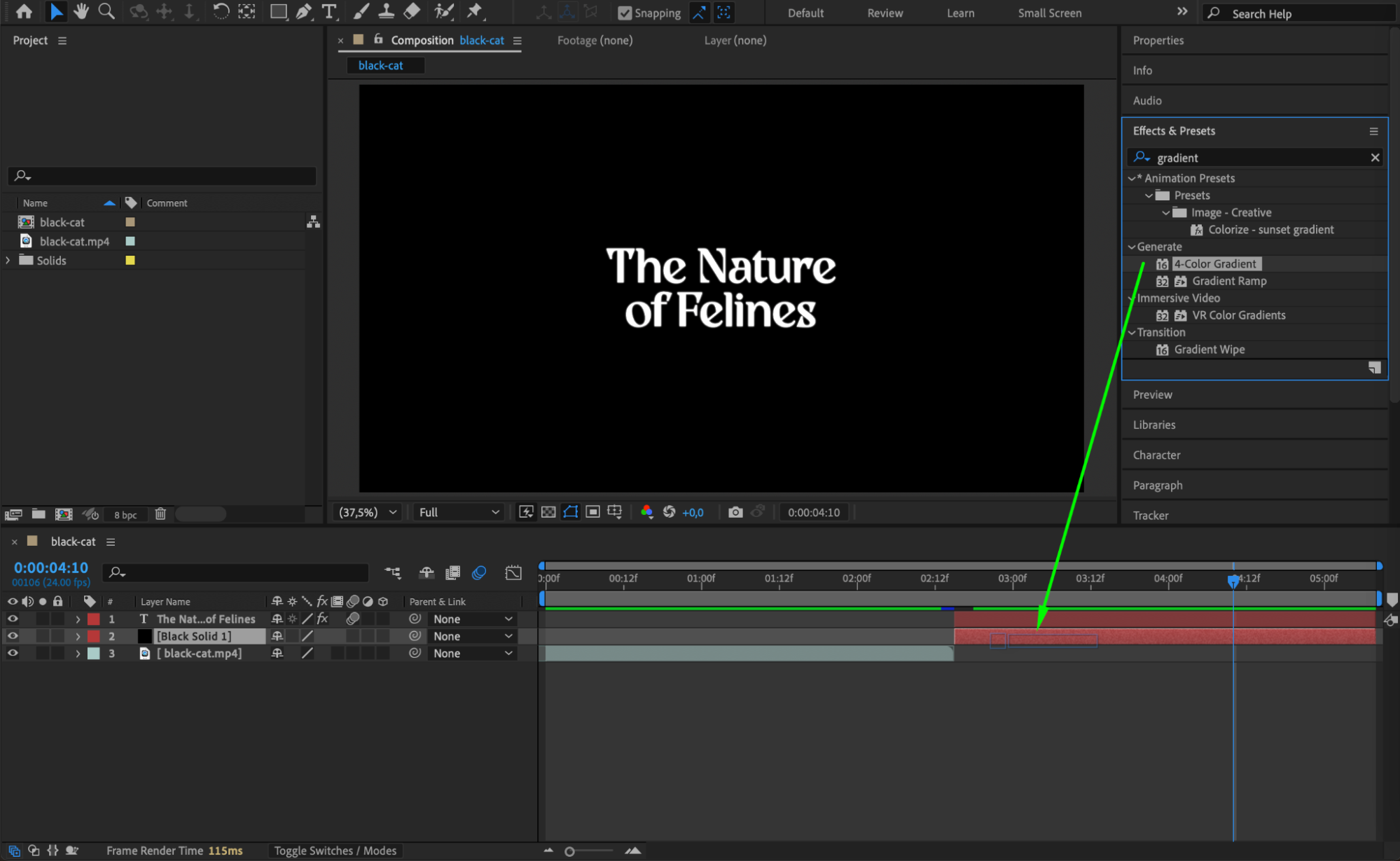
Task: Open parent dropdown for black-cat.mp4 layer
Action: pyautogui.click(x=472, y=653)
